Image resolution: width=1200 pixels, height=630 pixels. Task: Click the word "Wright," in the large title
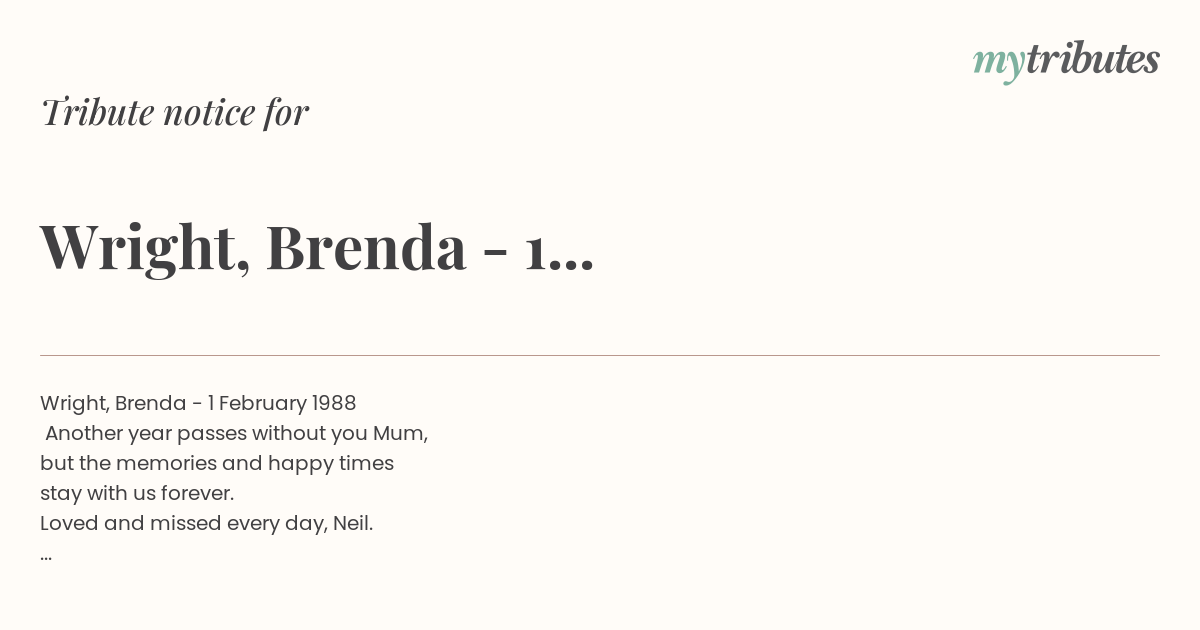(145, 250)
